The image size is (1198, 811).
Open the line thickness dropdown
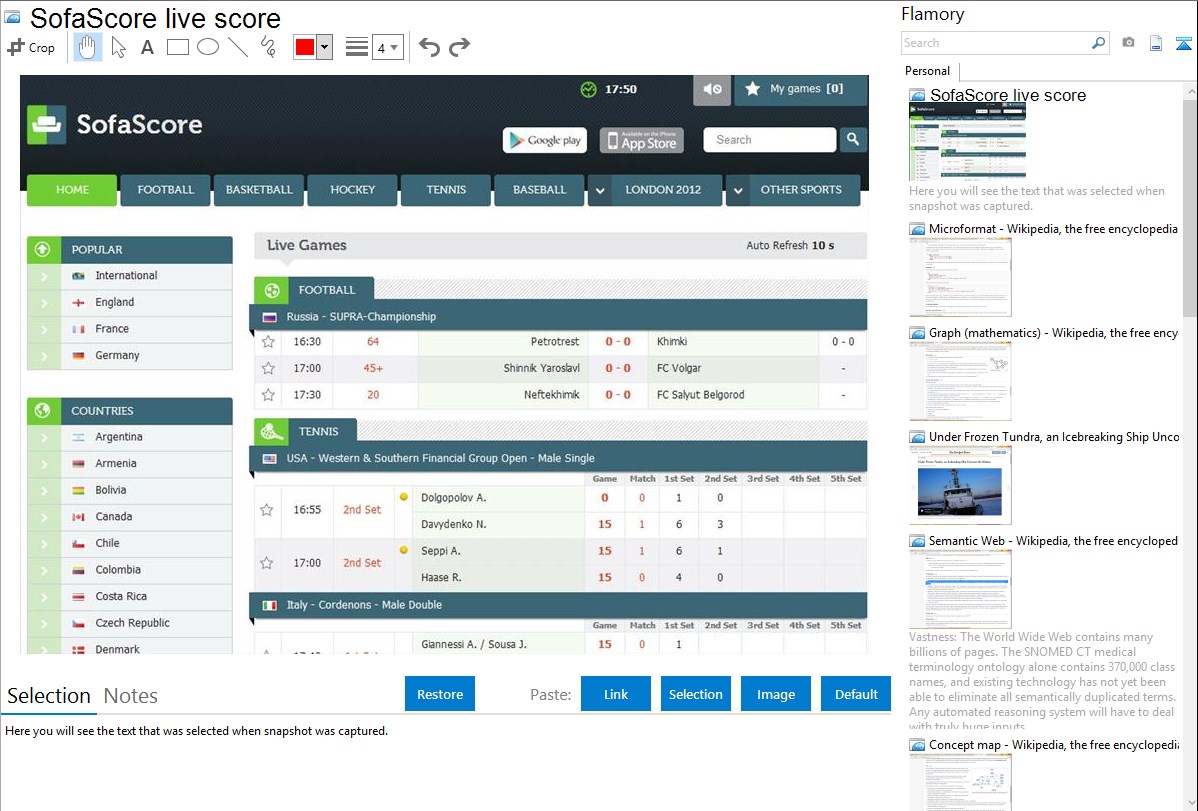click(x=388, y=48)
